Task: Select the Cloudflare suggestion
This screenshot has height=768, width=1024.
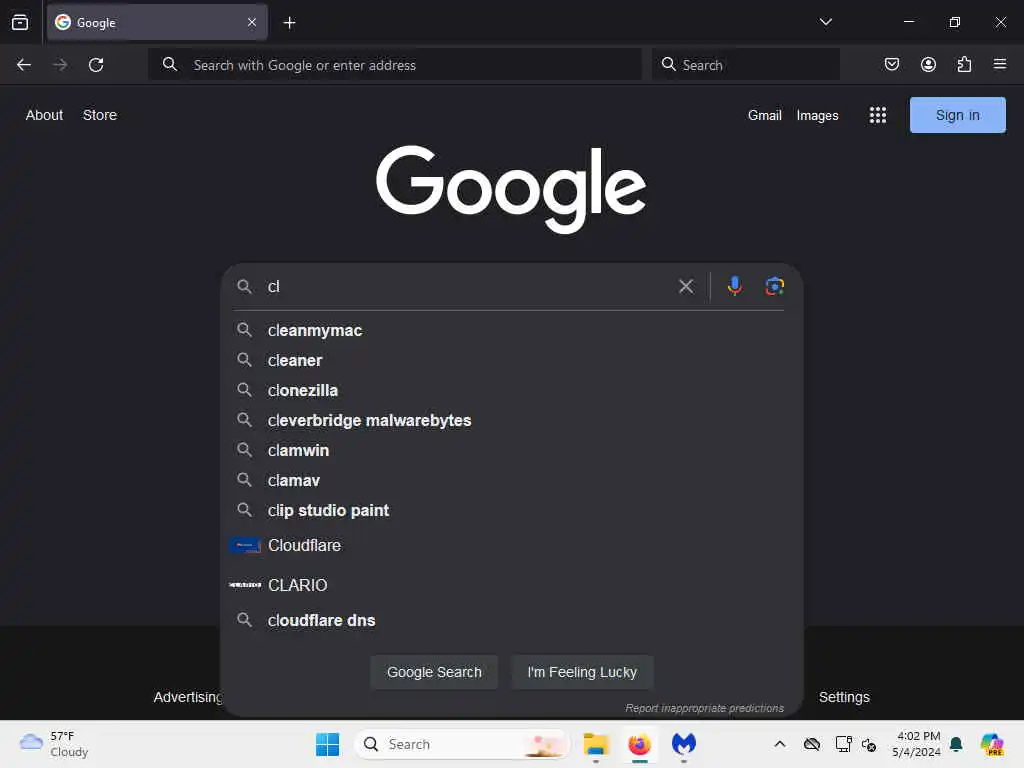Action: tap(511, 545)
